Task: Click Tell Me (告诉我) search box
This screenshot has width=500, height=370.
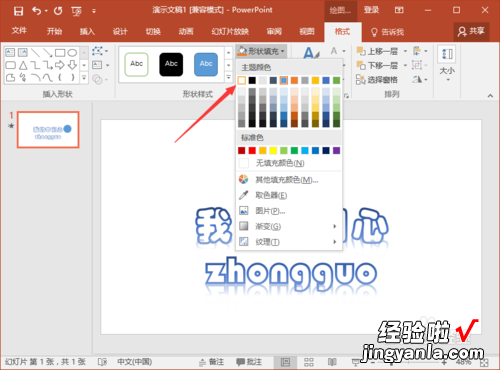Action: pyautogui.click(x=388, y=32)
